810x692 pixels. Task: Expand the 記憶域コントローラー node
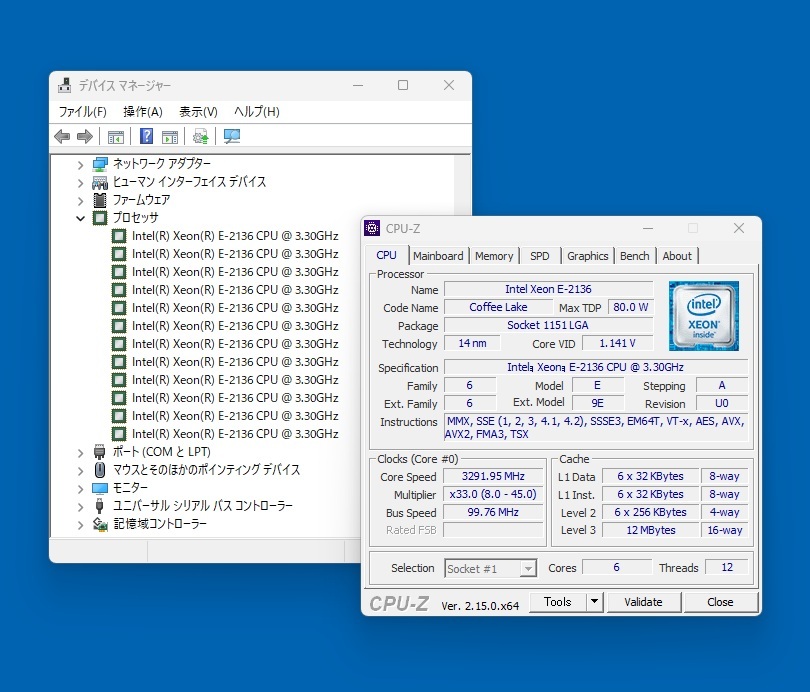[x=80, y=525]
